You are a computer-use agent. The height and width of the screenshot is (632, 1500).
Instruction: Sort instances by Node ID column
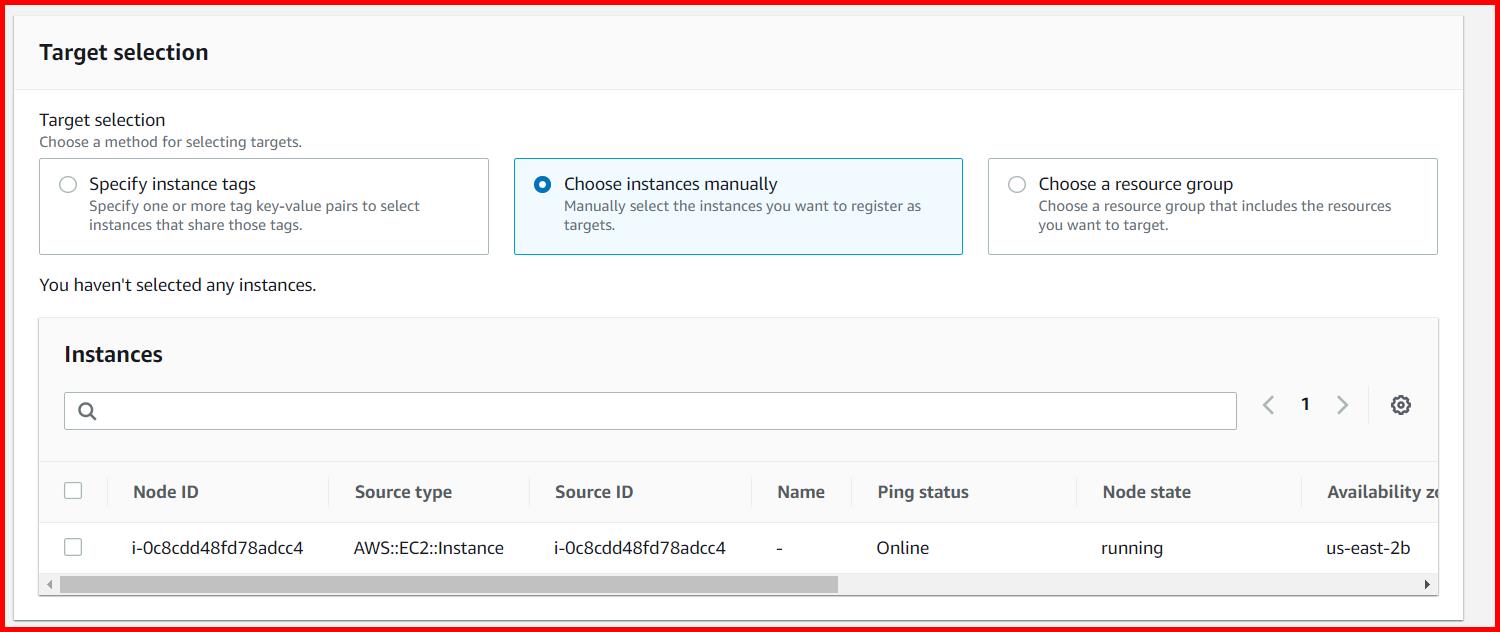click(x=165, y=491)
